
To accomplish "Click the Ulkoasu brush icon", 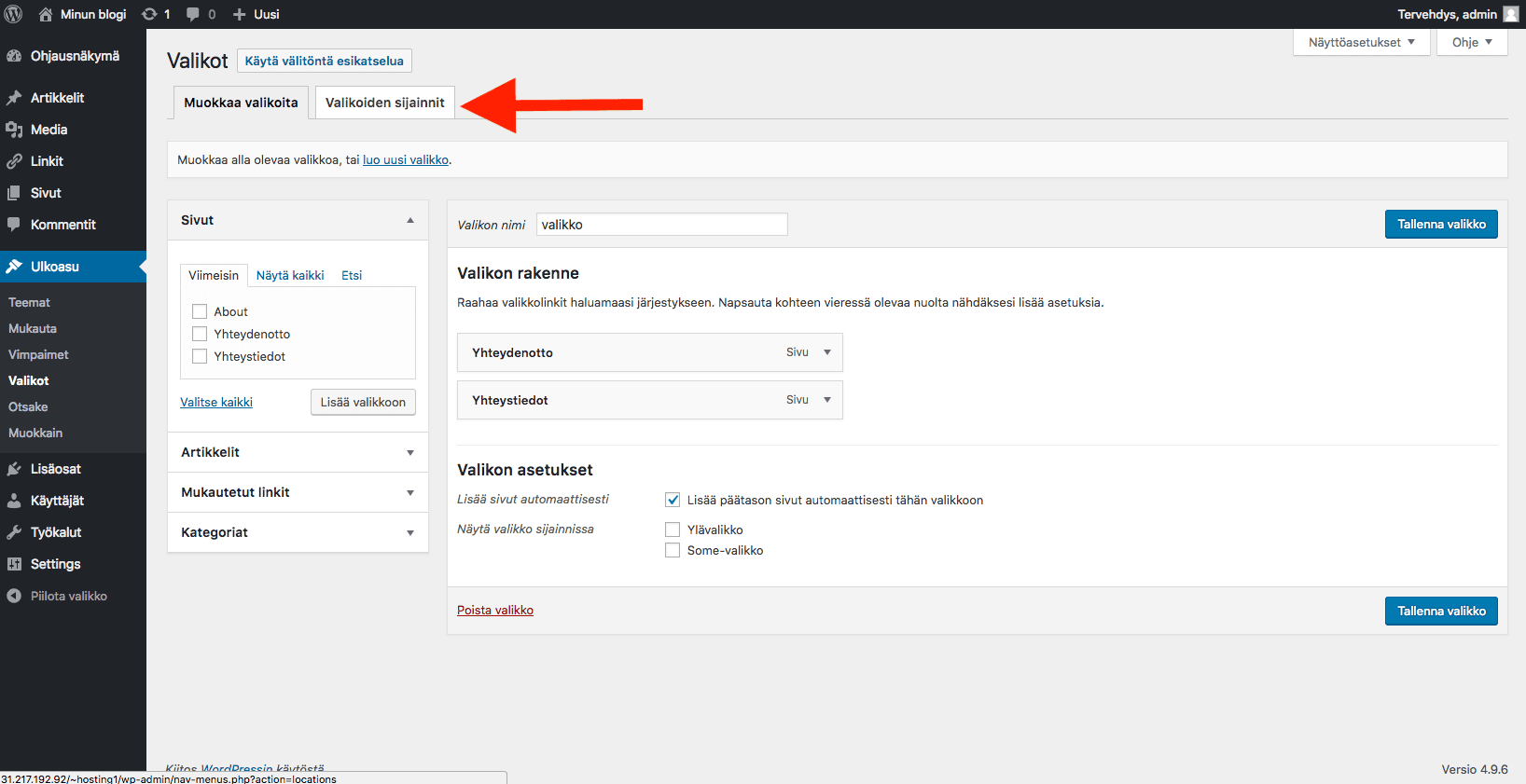I will pos(14,267).
